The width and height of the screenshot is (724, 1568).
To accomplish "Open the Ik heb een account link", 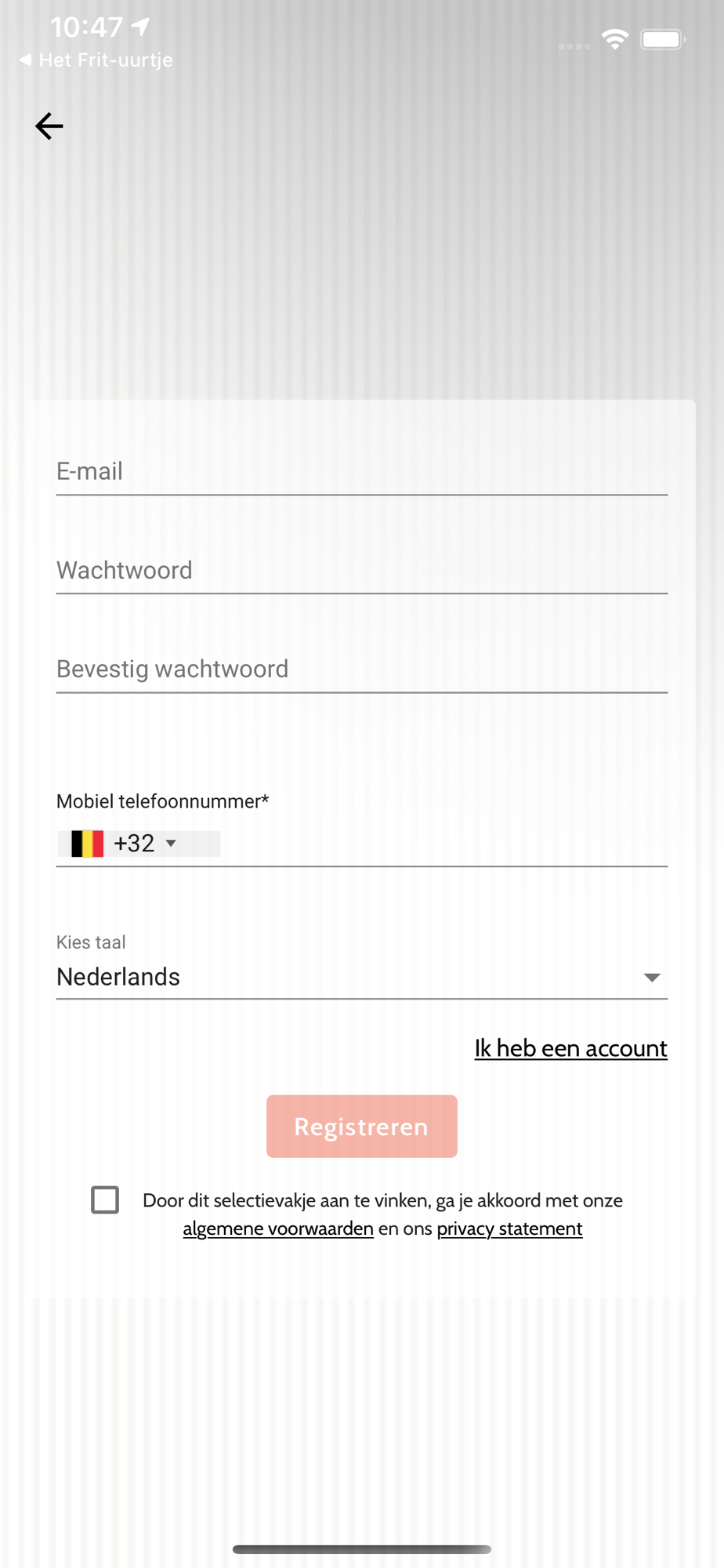I will click(x=570, y=1048).
